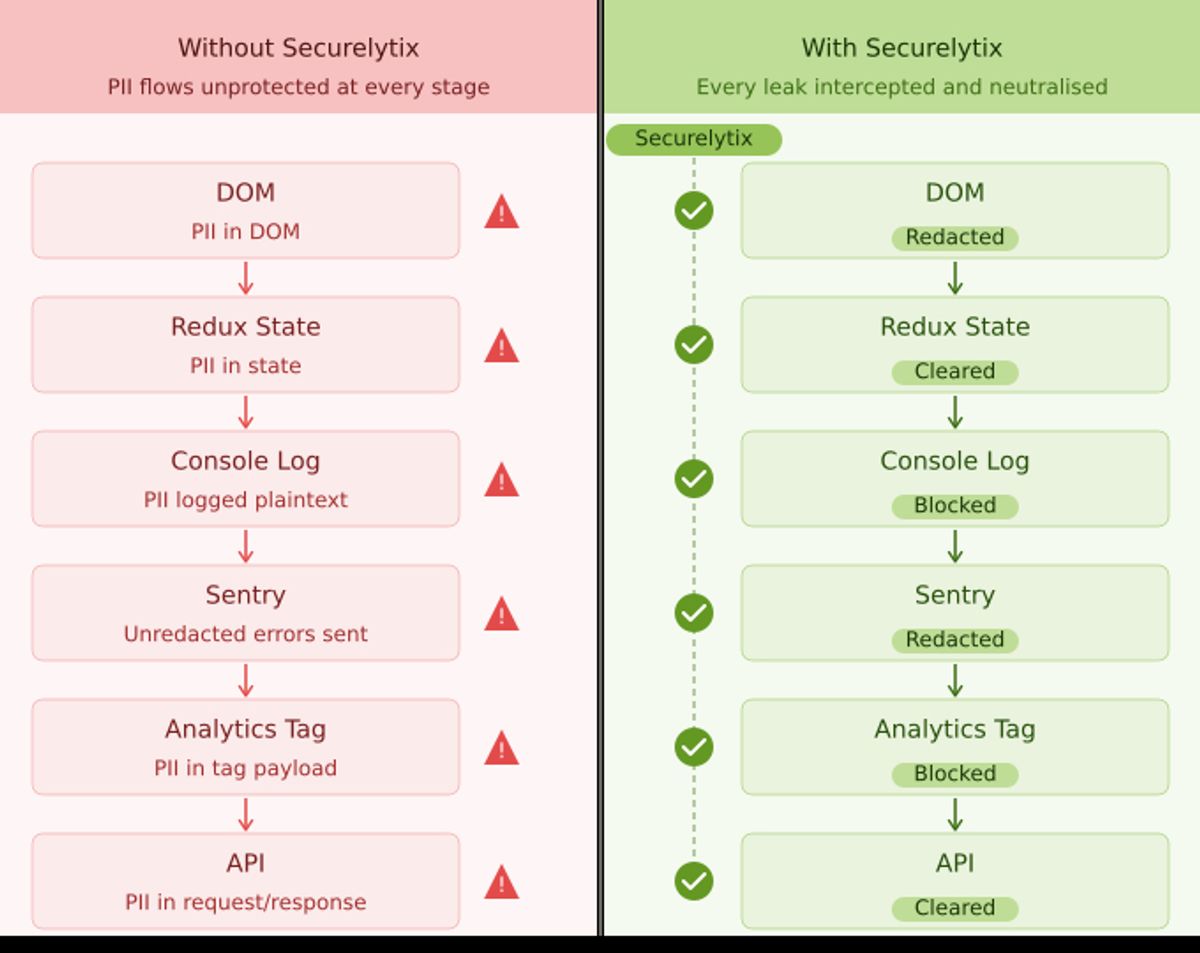Click the Redacted badge under DOM
The width and height of the screenshot is (1200, 953).
coord(955,237)
